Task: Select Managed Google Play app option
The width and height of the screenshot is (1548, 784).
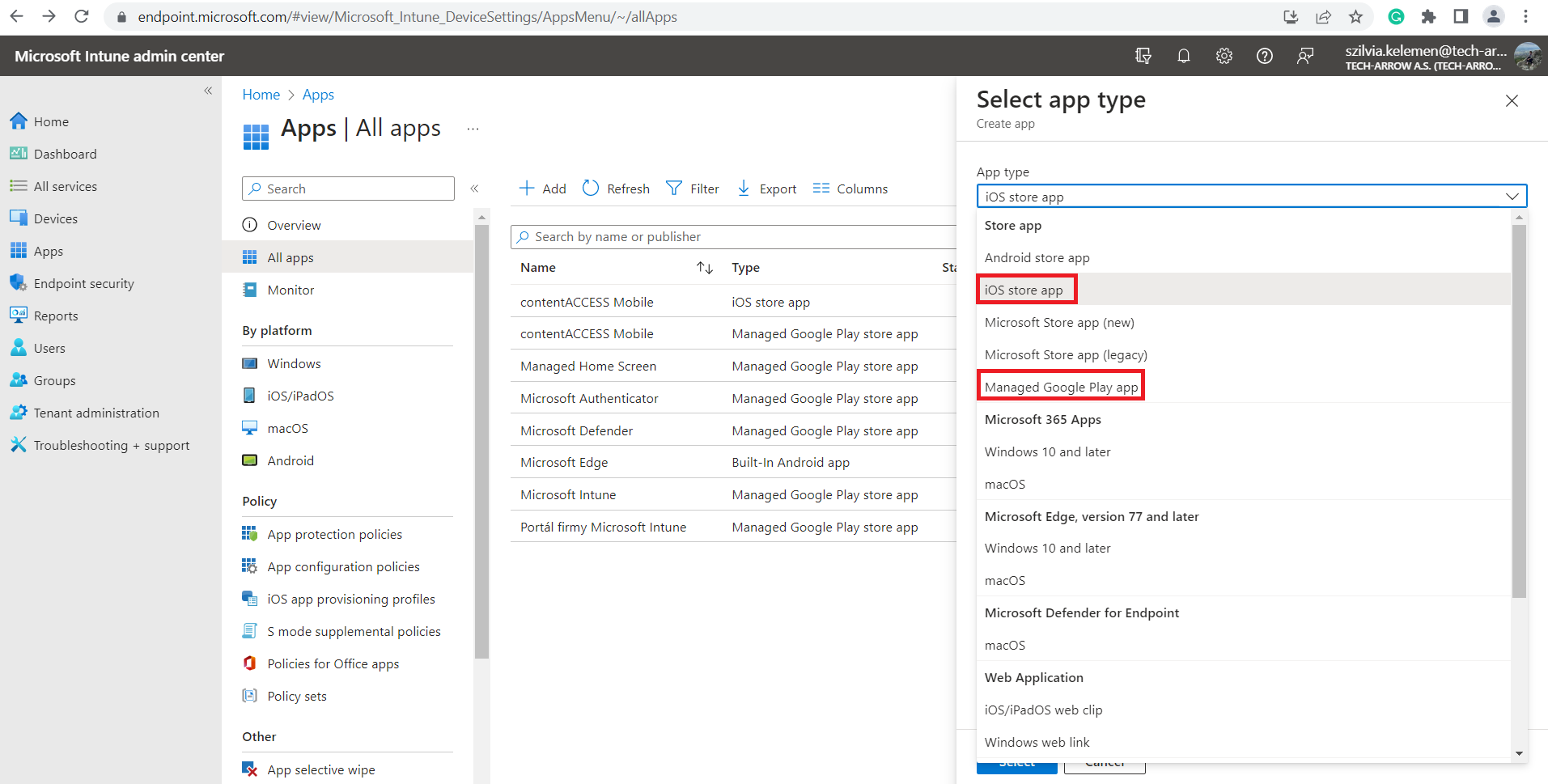Action: click(x=1061, y=387)
